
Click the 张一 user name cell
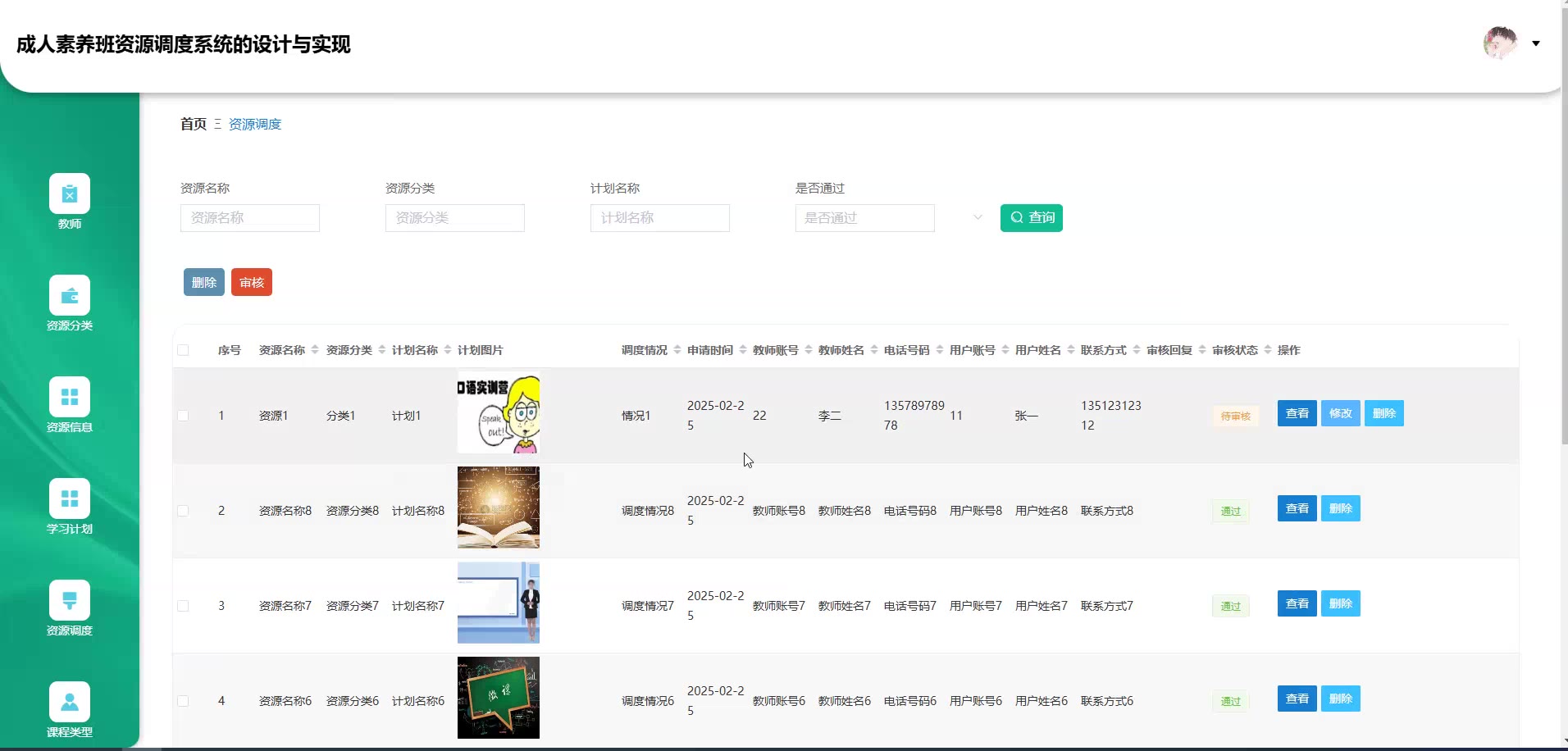coord(1027,416)
